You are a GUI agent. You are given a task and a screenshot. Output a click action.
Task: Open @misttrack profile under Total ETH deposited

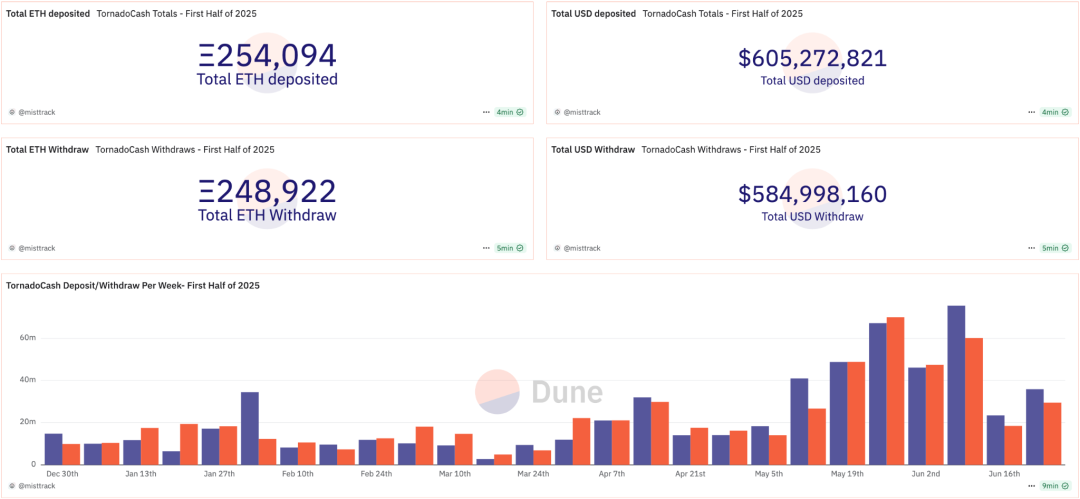(x=36, y=113)
